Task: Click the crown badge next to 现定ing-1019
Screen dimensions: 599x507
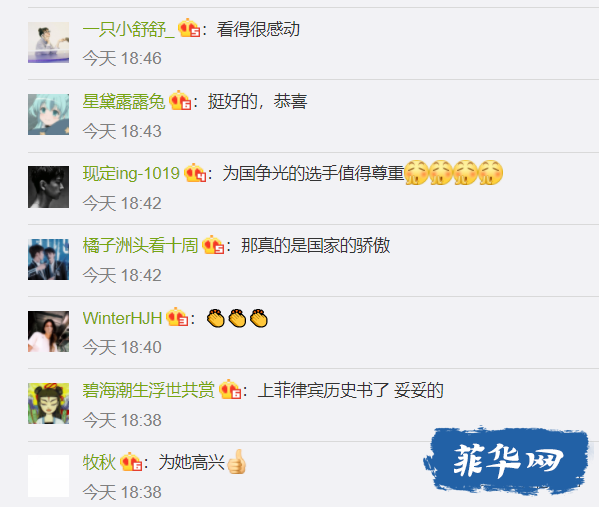Action: (x=195, y=173)
